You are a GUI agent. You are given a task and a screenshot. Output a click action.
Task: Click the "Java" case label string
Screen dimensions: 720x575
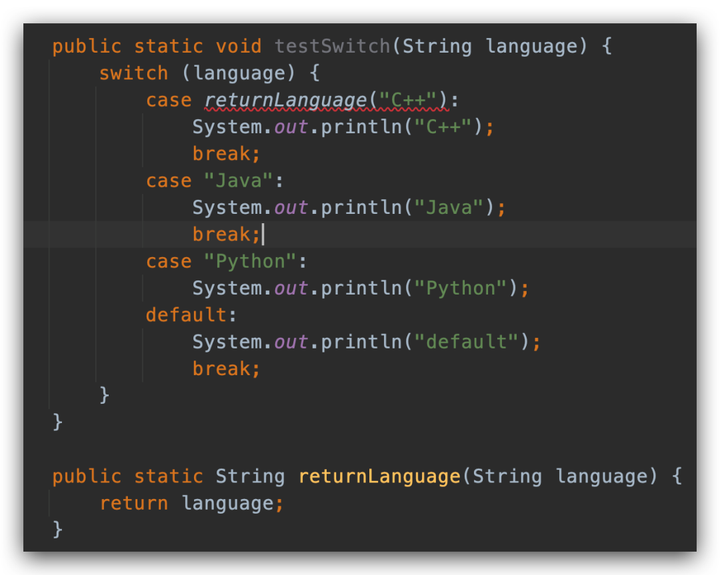[238, 181]
